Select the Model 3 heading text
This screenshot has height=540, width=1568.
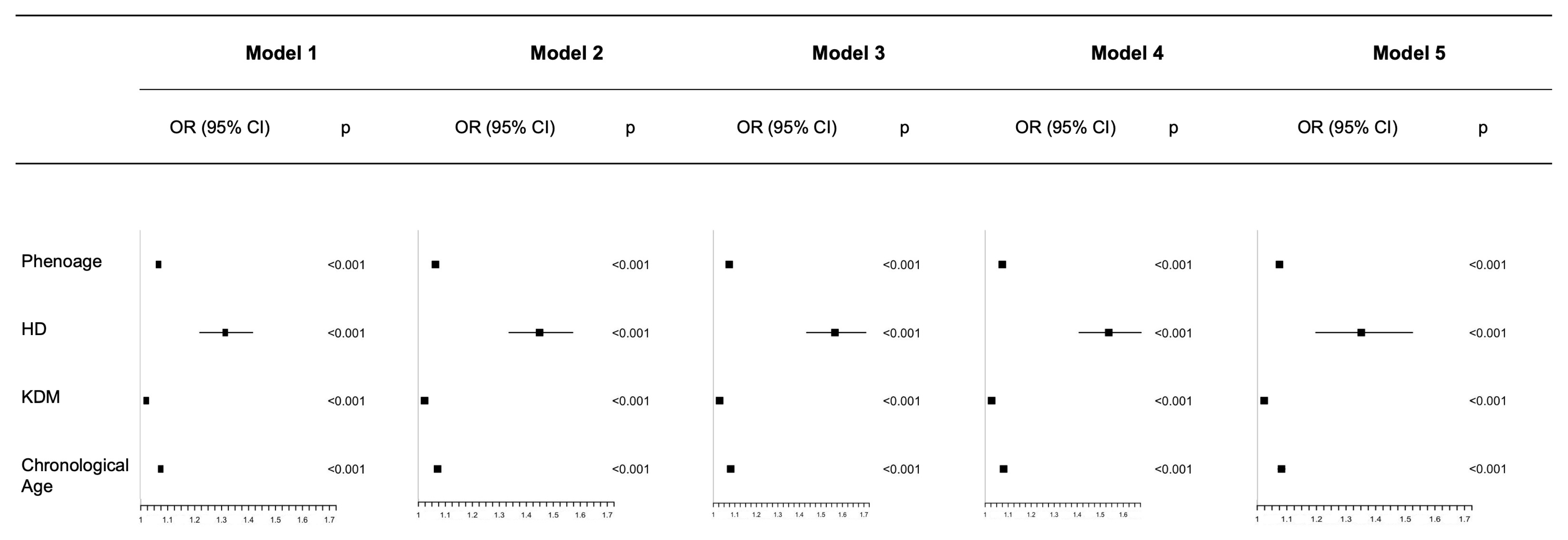click(848, 53)
